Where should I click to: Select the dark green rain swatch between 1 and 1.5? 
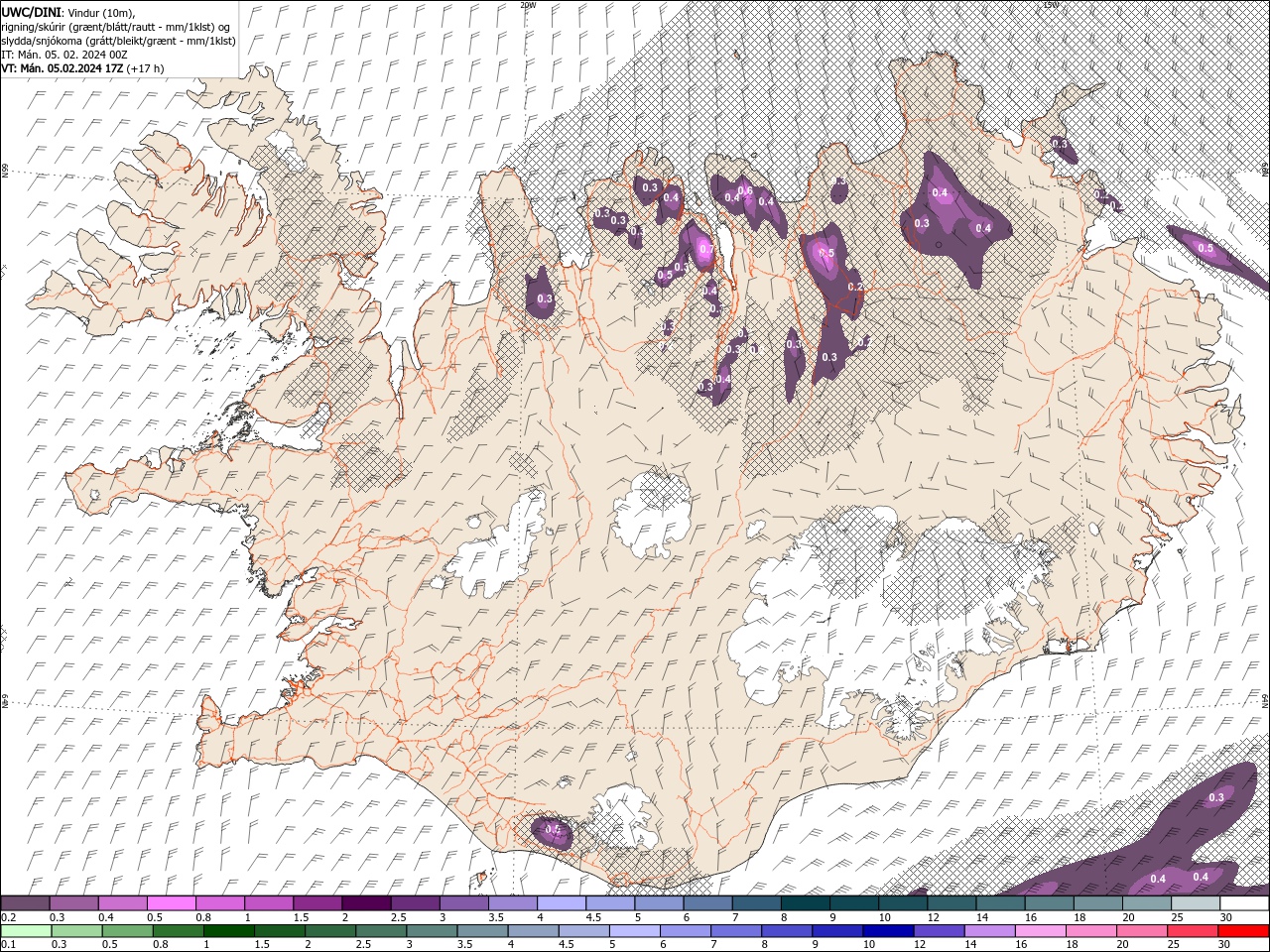pyautogui.click(x=228, y=931)
